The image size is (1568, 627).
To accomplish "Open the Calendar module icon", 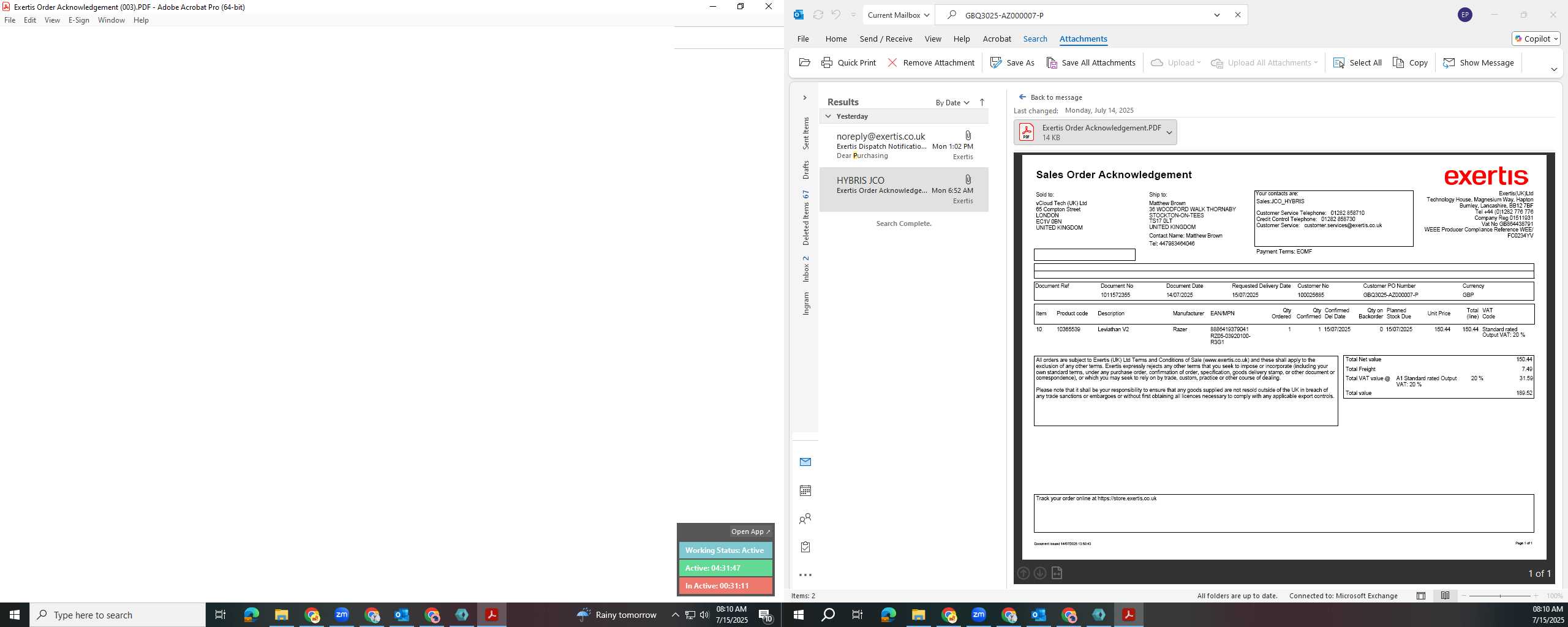I will coord(805,490).
